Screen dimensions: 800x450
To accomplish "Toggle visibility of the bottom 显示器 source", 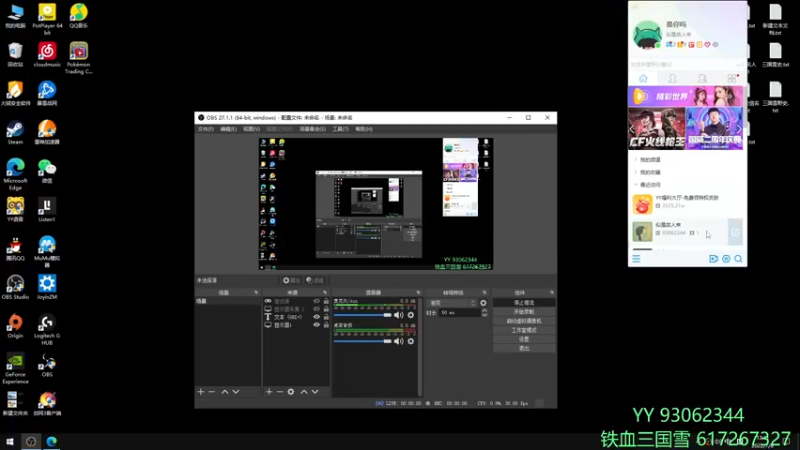I will click(316, 325).
